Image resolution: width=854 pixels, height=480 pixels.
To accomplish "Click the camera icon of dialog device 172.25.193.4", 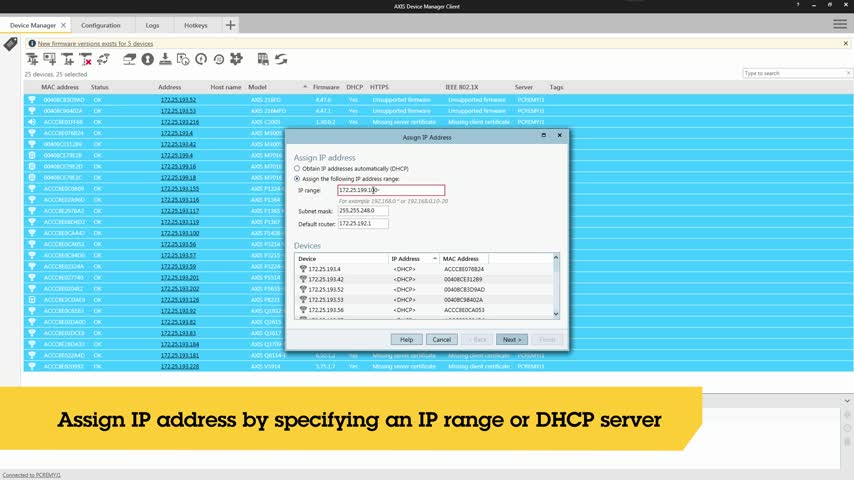I will tap(303, 269).
